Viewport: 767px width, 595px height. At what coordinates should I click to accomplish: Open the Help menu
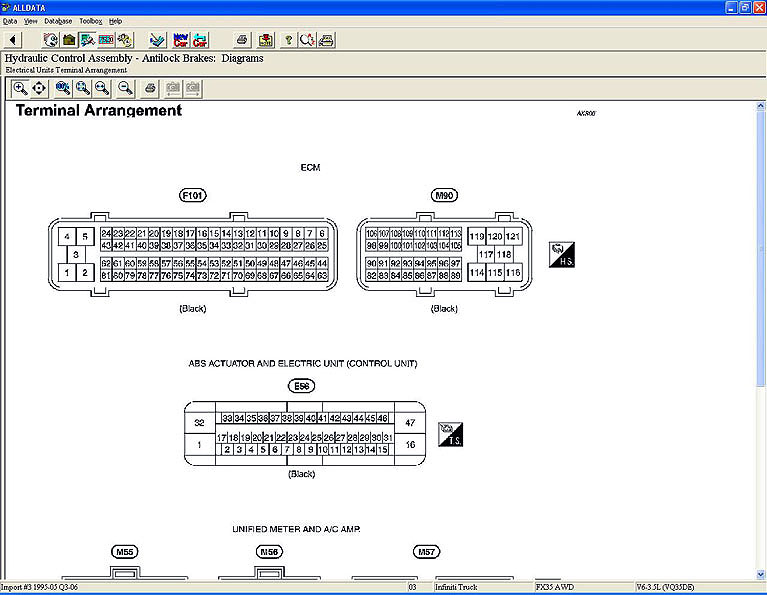pos(115,20)
